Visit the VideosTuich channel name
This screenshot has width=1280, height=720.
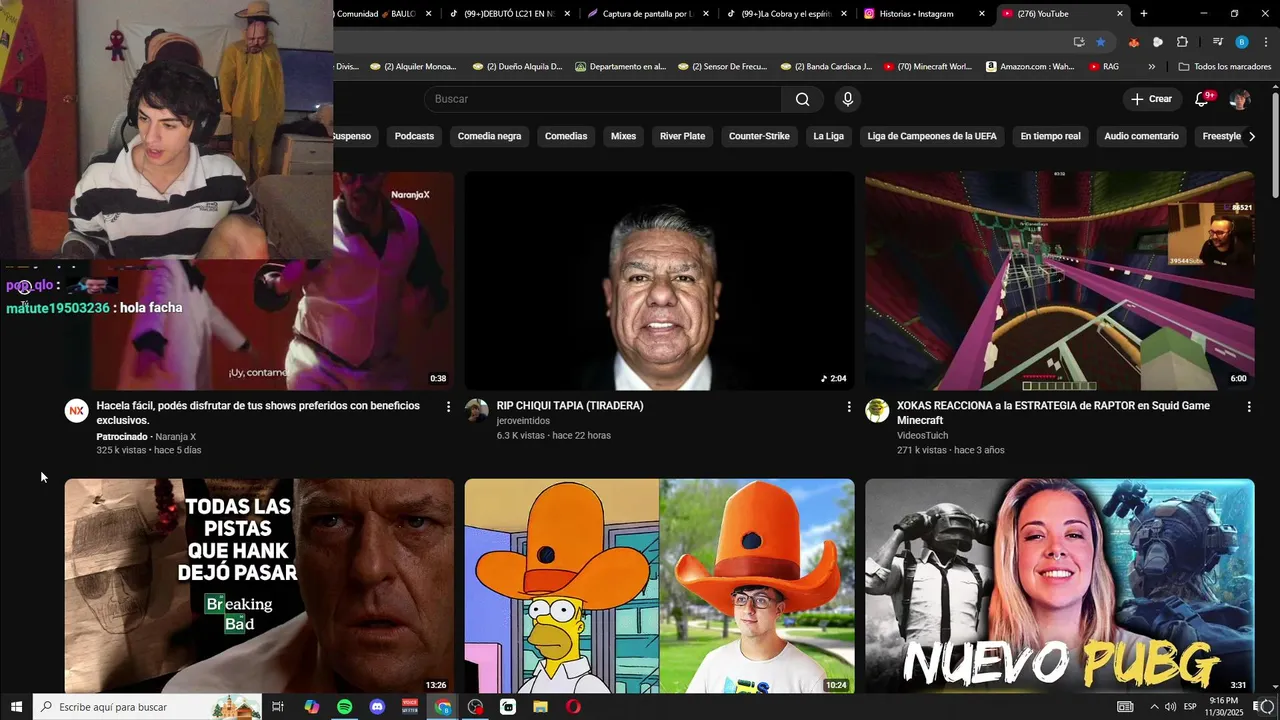(922, 436)
